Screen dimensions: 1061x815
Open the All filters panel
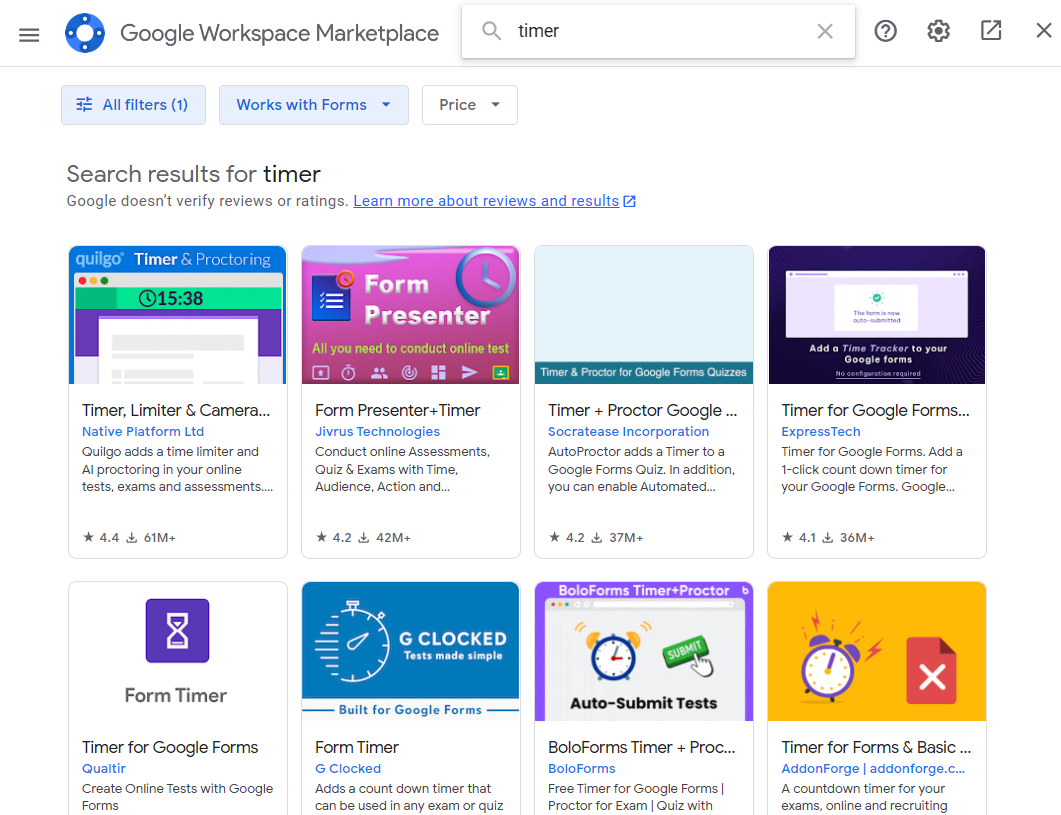[133, 105]
